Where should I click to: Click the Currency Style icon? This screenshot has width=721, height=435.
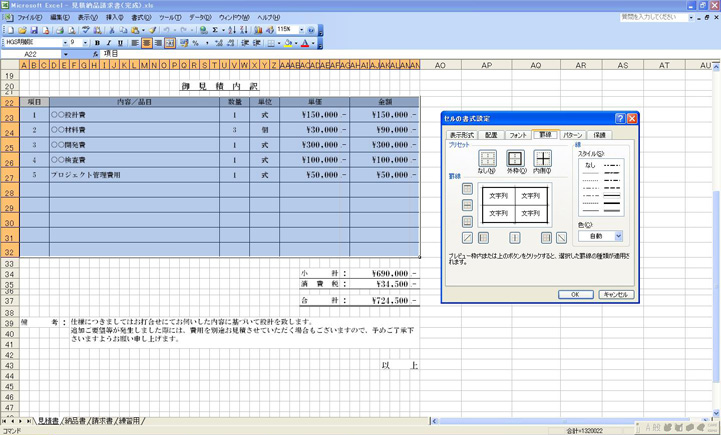(184, 43)
